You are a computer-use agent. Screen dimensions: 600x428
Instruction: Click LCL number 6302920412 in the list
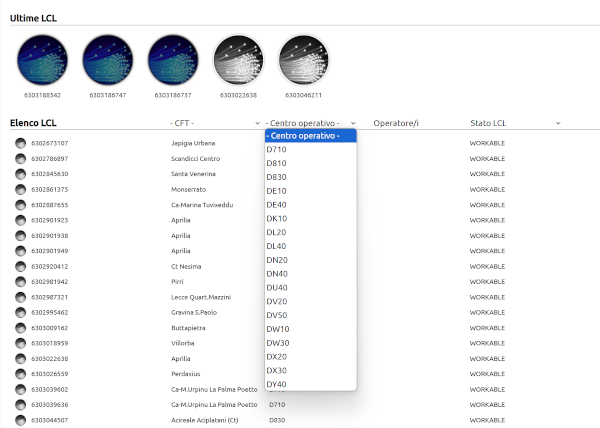point(50,266)
